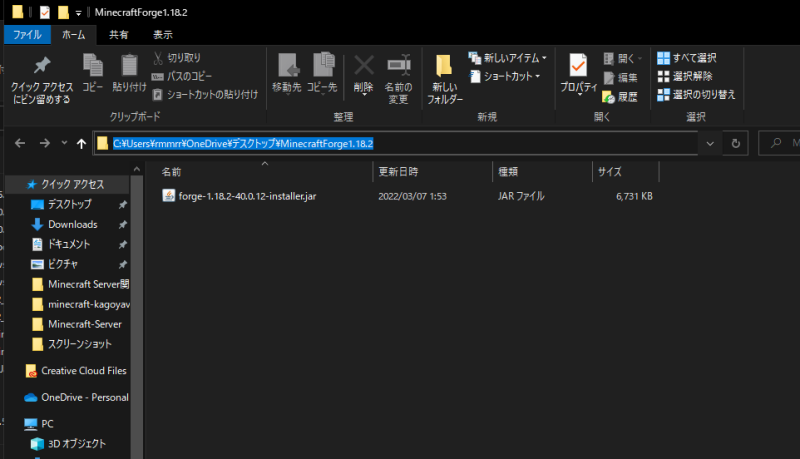Select Downloads in navigation pane
The width and height of the screenshot is (800, 459).
coord(70,224)
